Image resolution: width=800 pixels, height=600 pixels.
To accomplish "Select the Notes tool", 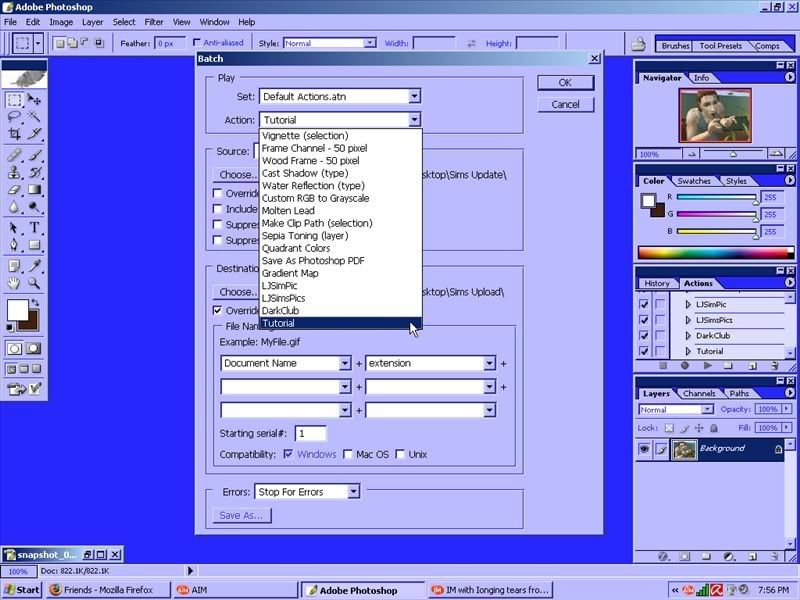I will point(14,266).
